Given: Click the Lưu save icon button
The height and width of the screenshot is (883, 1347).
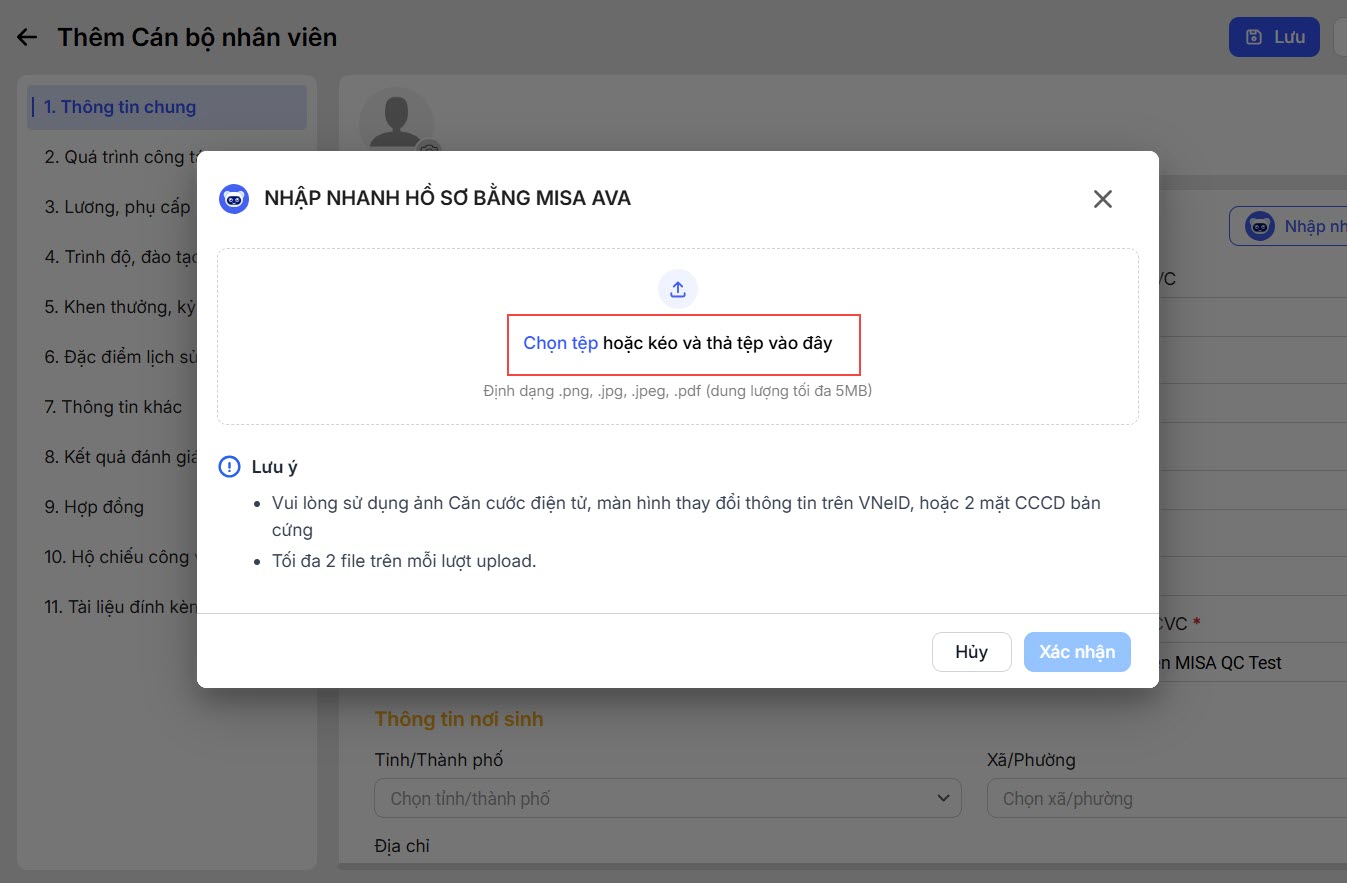Looking at the screenshot, I should (1274, 37).
